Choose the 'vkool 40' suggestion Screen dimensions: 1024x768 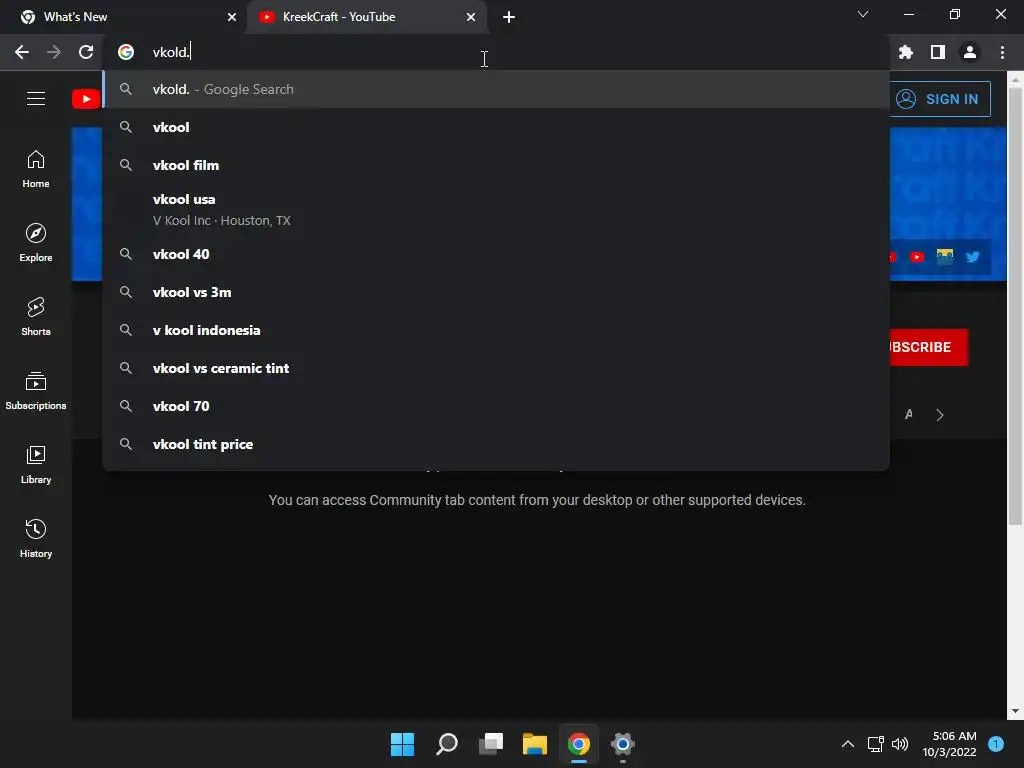click(496, 254)
